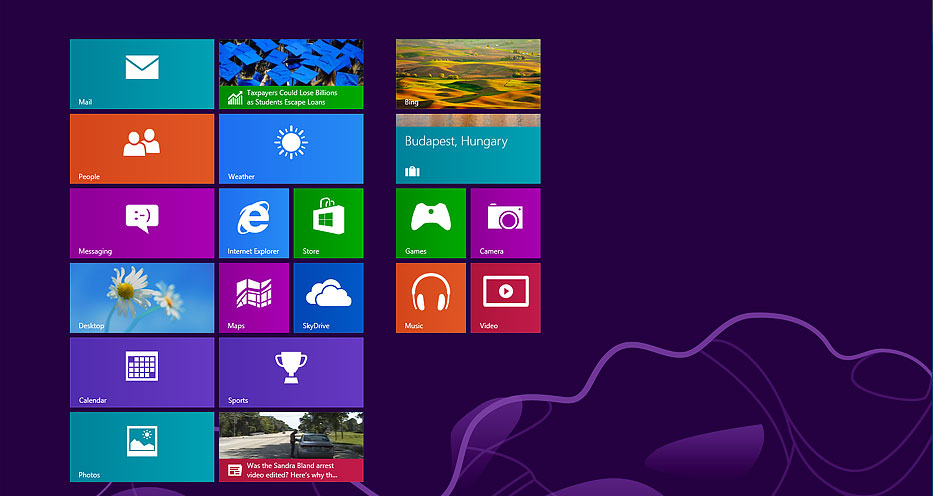Launch the Messaging app tile
The width and height of the screenshot is (933, 496).
click(x=142, y=223)
